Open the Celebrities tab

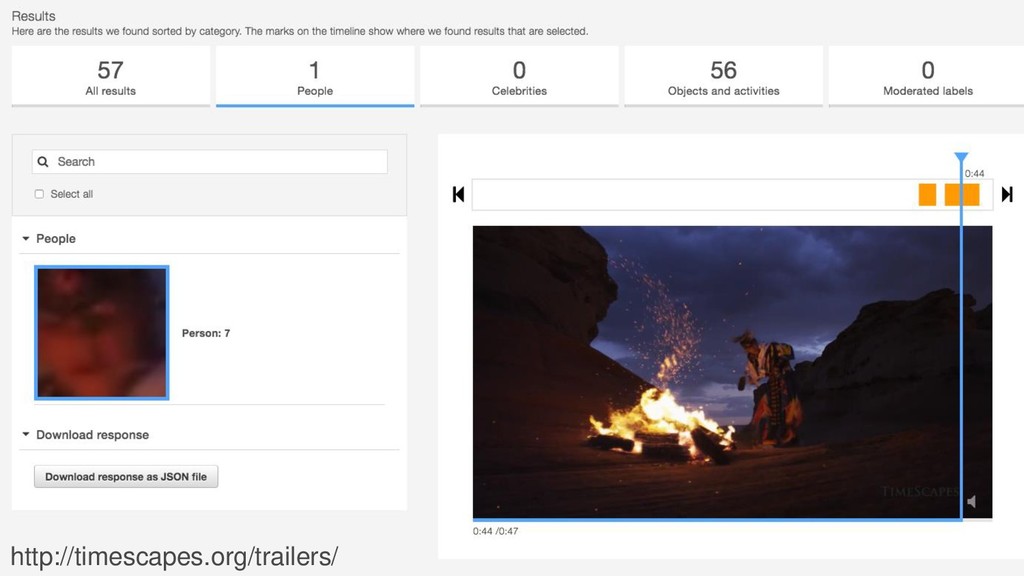coord(519,76)
